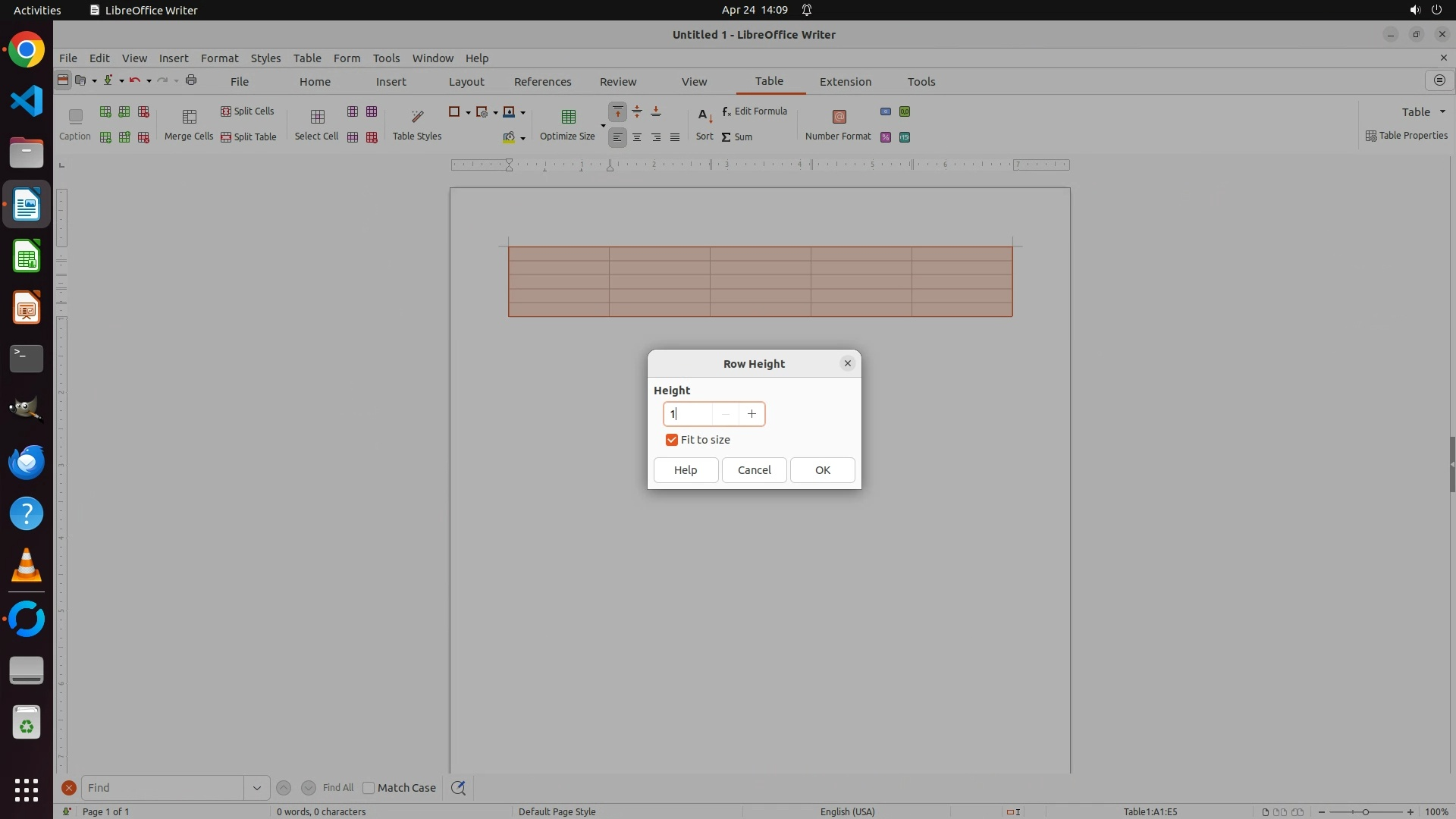Click the Sum sigma icon
Image resolution: width=1456 pixels, height=819 pixels.
pyautogui.click(x=726, y=137)
